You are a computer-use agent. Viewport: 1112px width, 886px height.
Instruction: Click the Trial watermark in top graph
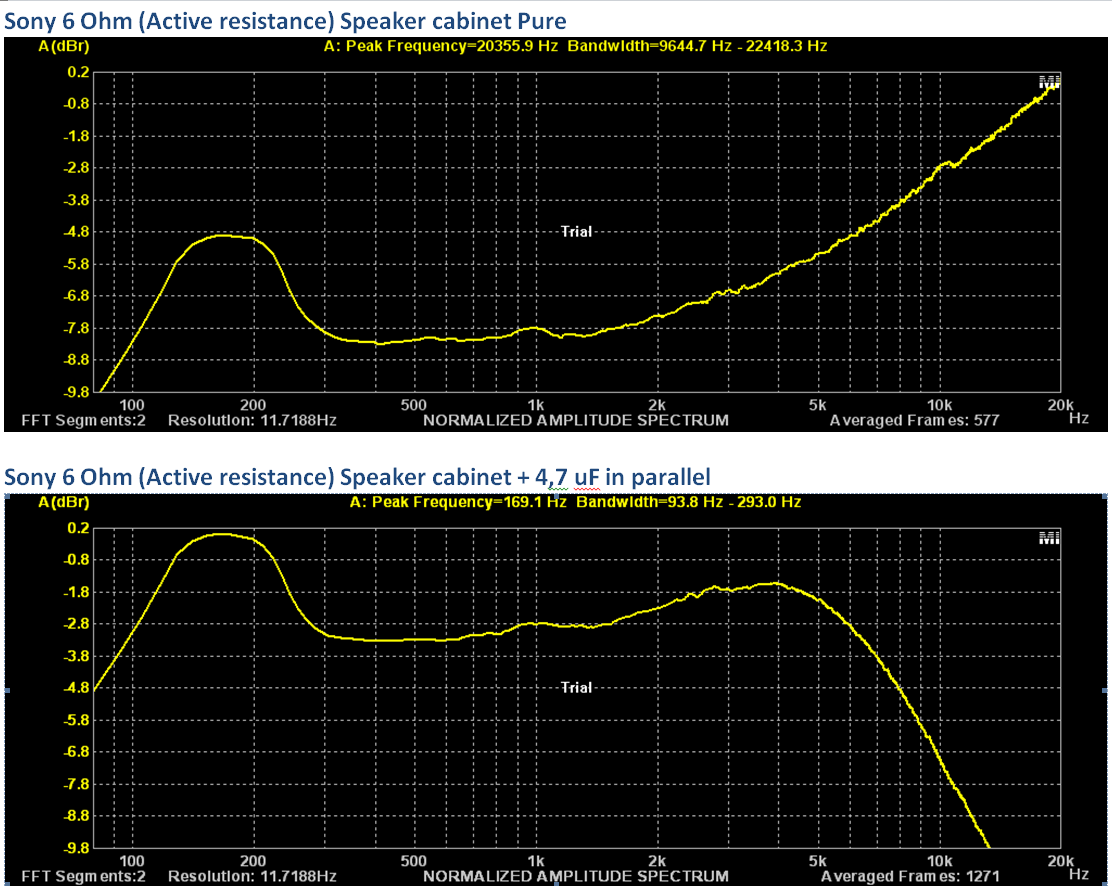tap(576, 231)
